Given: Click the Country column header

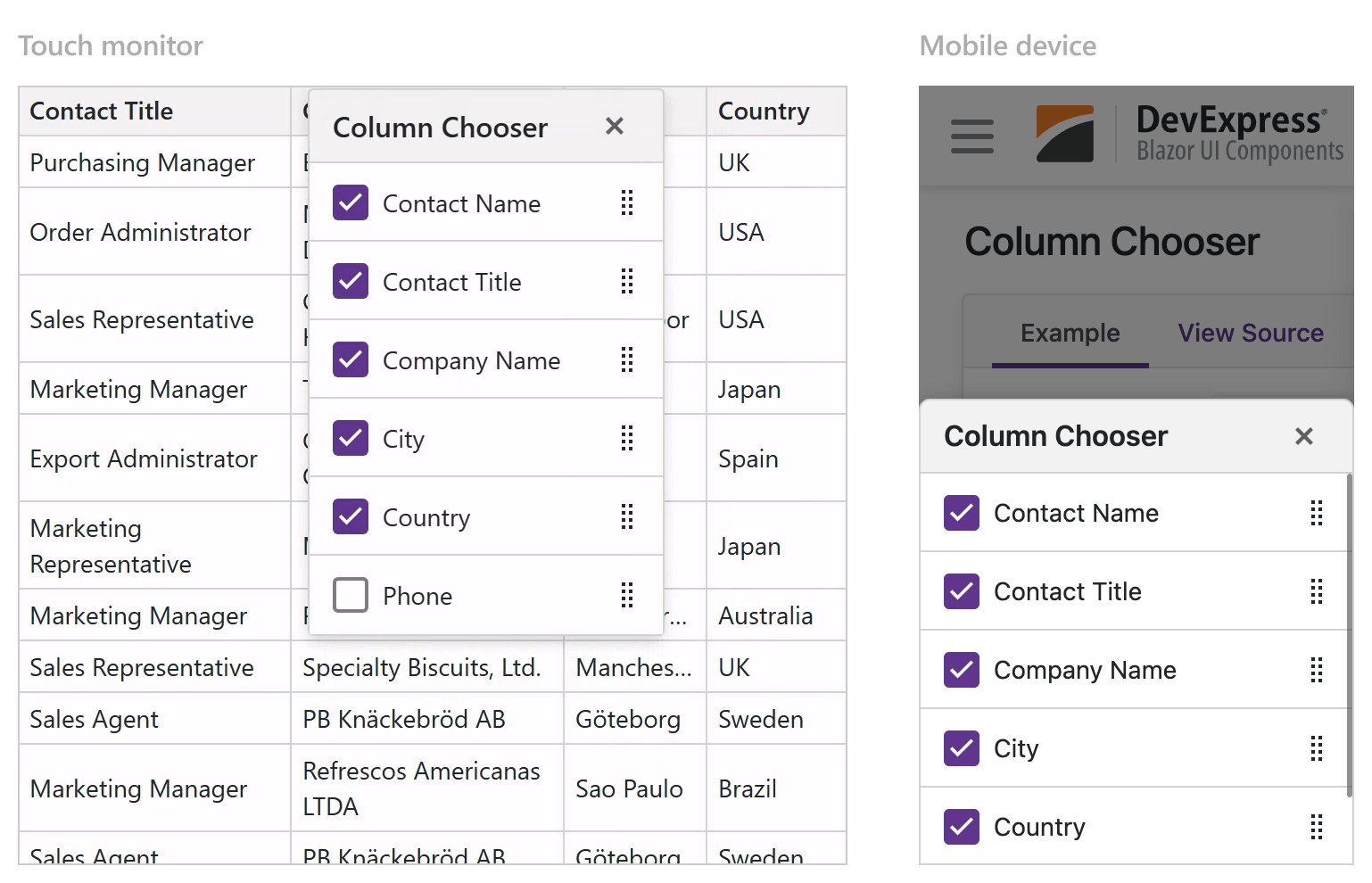Looking at the screenshot, I should tap(764, 111).
